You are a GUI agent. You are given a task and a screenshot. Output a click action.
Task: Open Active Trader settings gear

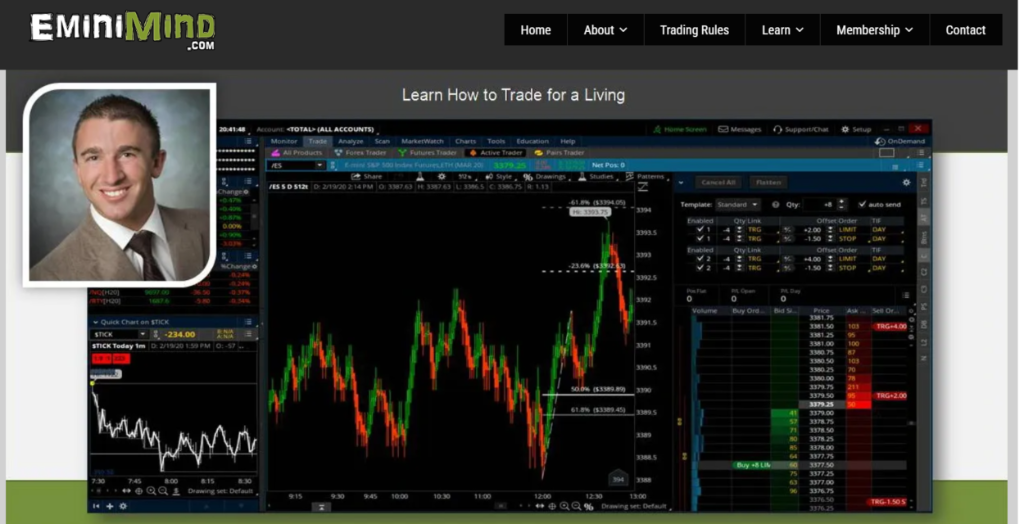pos(906,183)
